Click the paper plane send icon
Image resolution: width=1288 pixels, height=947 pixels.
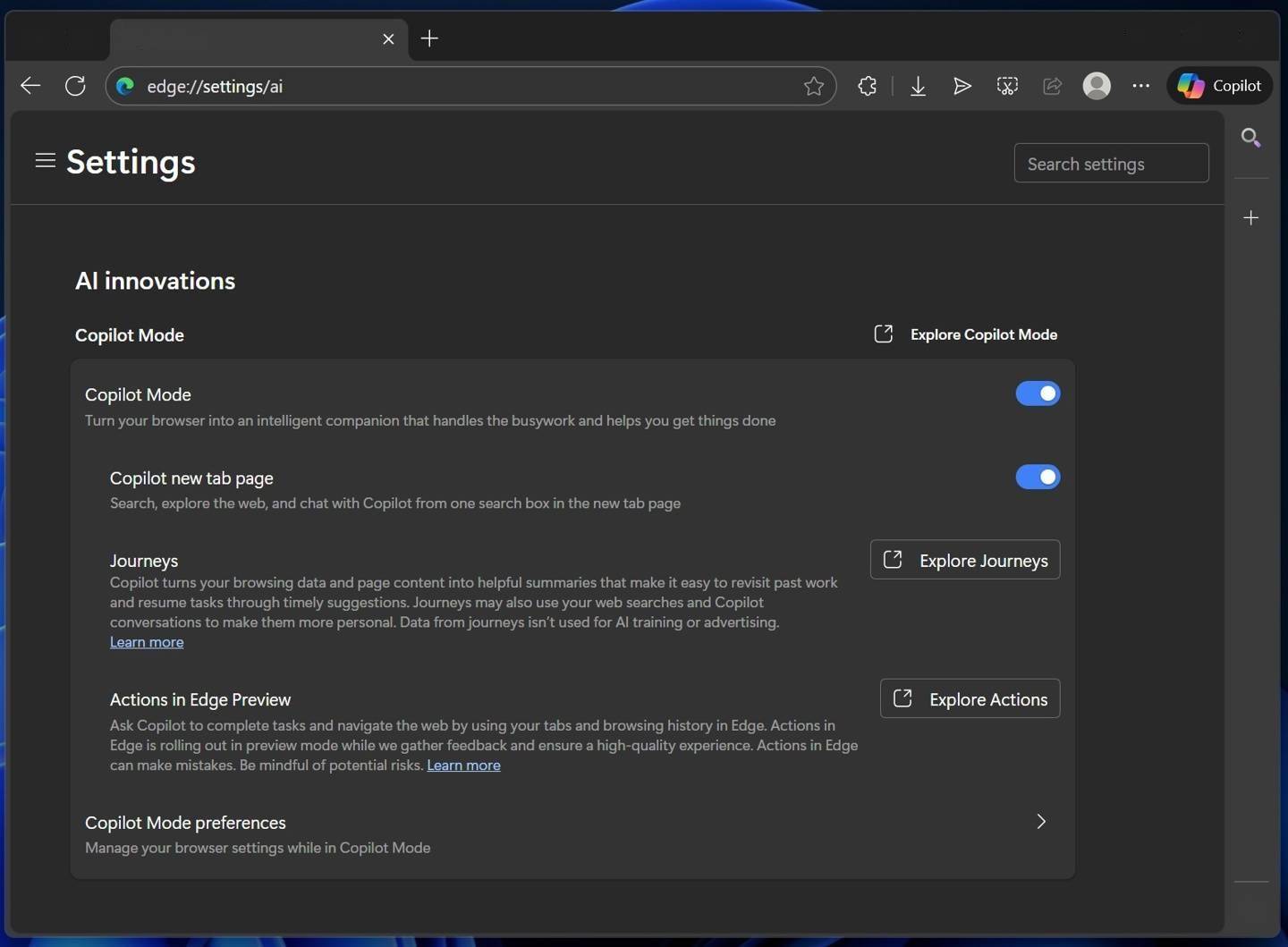tap(962, 86)
